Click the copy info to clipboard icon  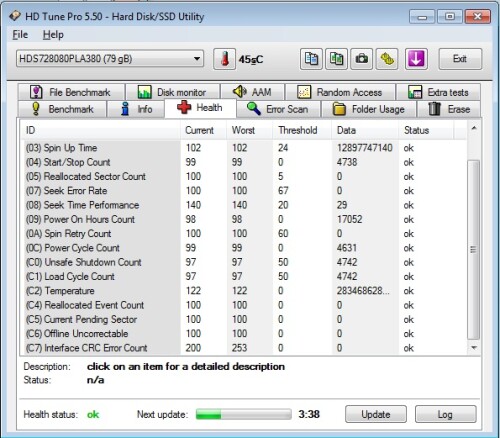click(311, 59)
